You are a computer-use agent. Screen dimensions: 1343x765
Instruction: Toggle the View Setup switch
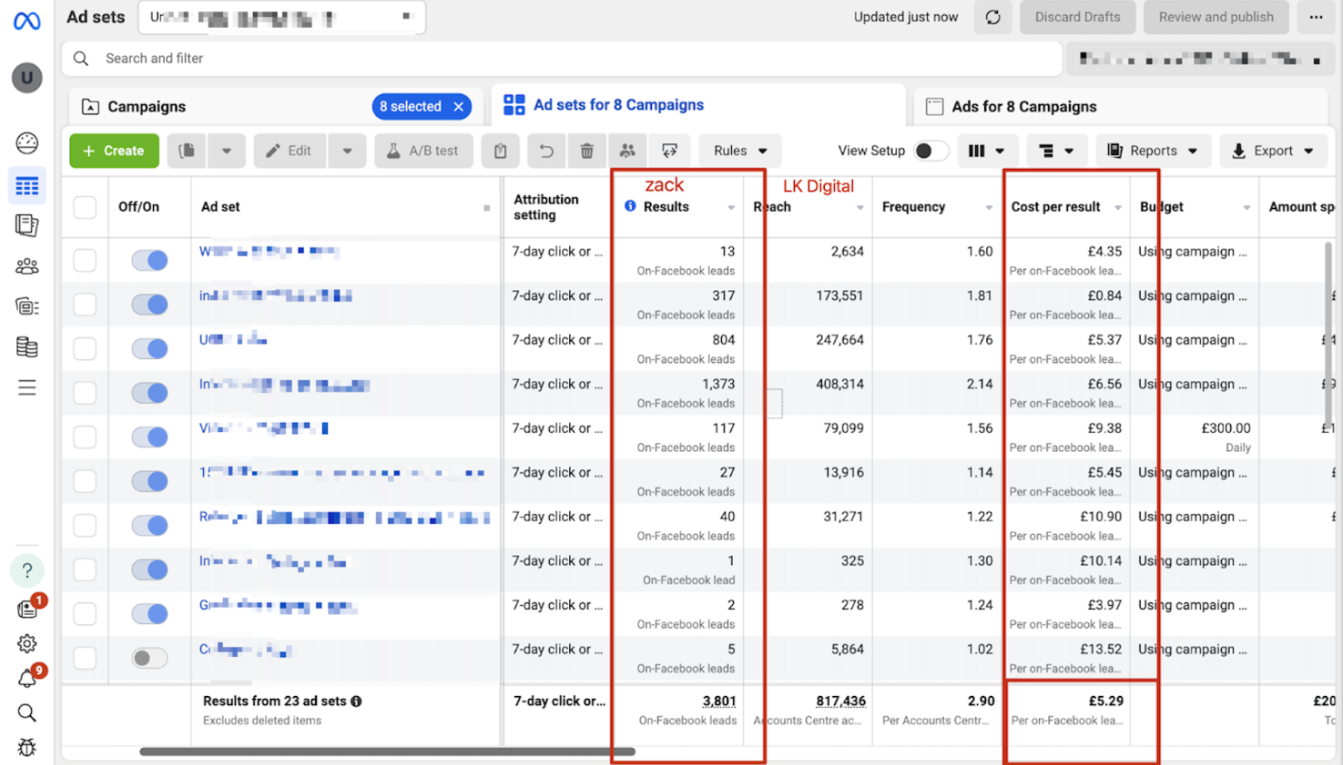930,151
